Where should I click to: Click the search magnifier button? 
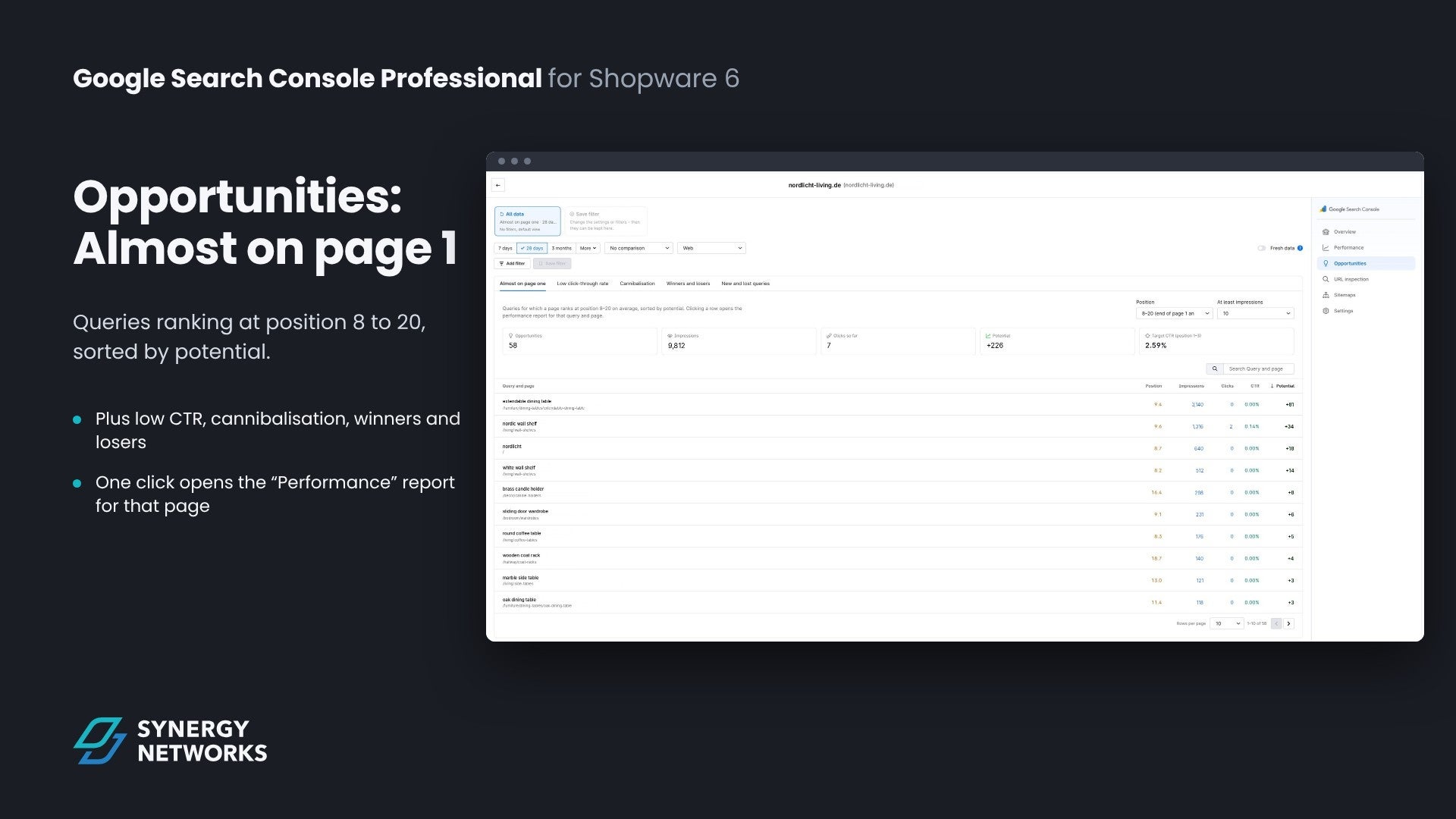(x=1215, y=369)
